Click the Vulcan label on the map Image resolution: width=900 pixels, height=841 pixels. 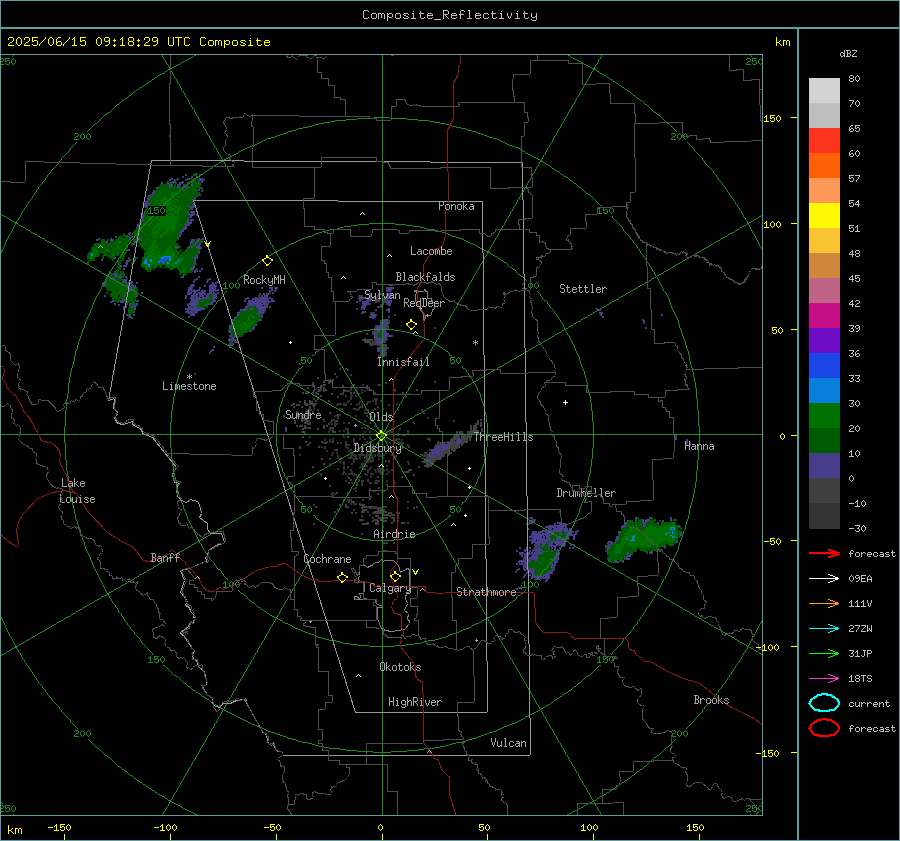click(508, 743)
